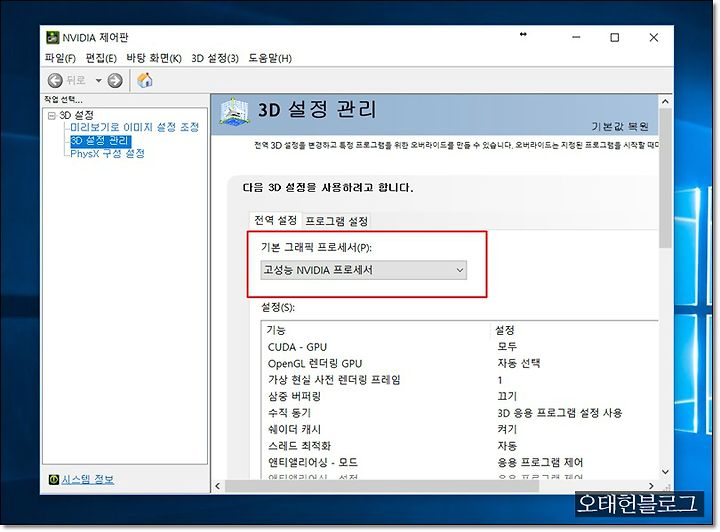The height and width of the screenshot is (532, 720).
Task: Select 미리보기로 이미지 설정 조정 in tree
Action: [135, 127]
